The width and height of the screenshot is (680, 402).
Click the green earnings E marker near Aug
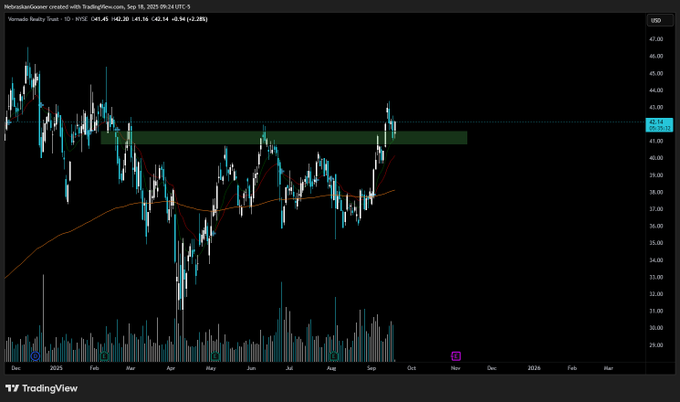pyautogui.click(x=333, y=356)
